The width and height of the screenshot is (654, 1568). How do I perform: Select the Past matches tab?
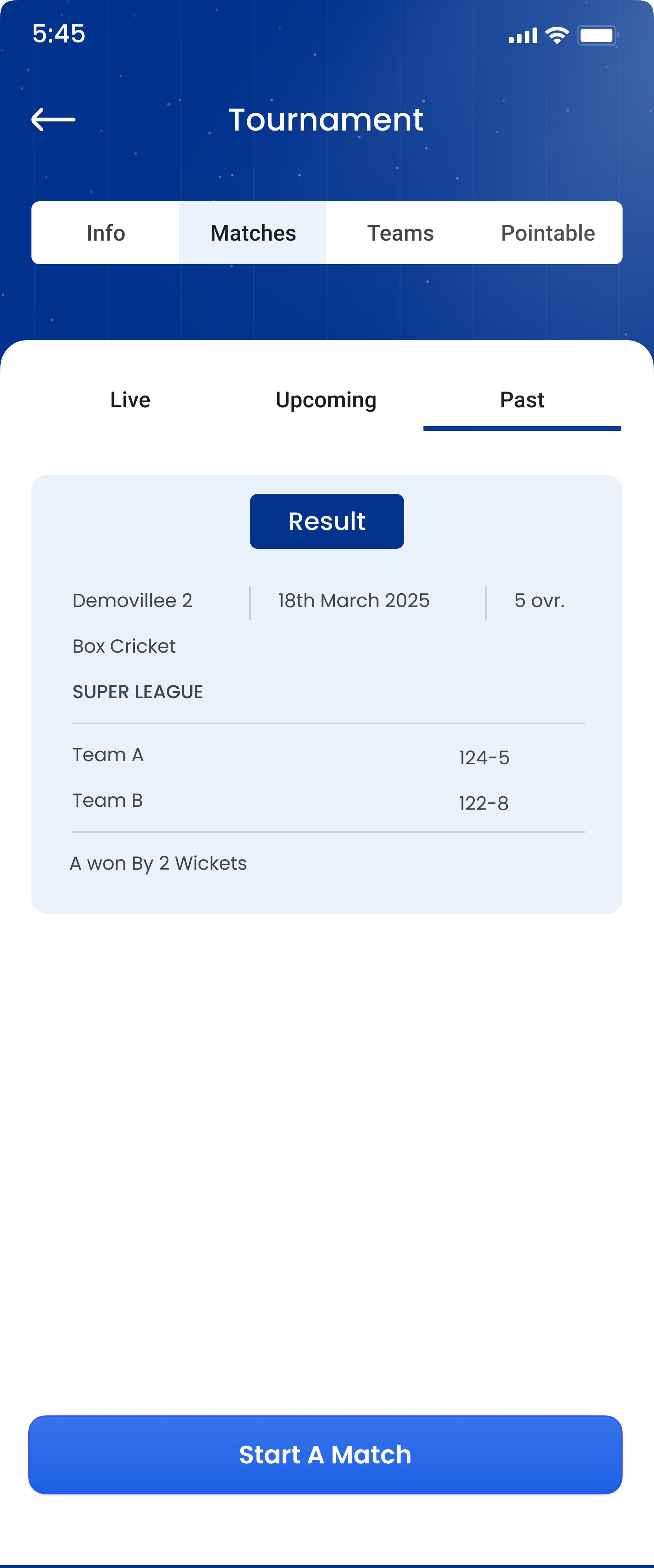(522, 400)
